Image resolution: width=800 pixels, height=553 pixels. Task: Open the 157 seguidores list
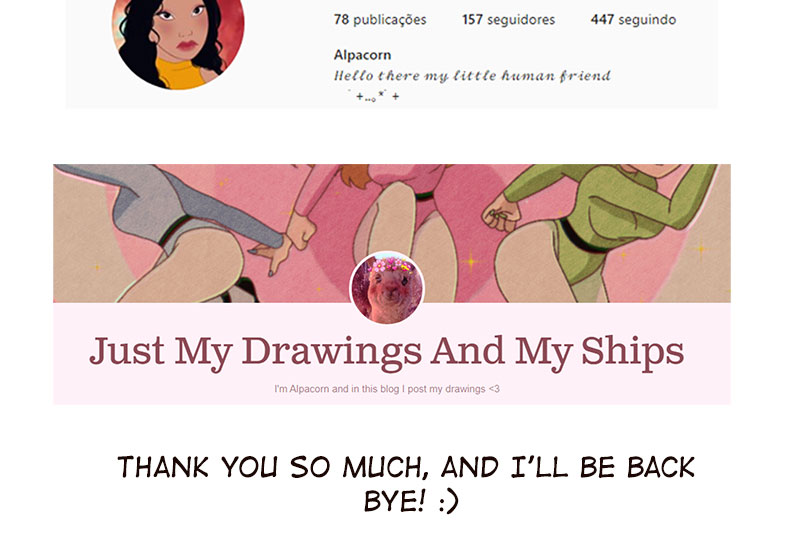click(x=508, y=20)
